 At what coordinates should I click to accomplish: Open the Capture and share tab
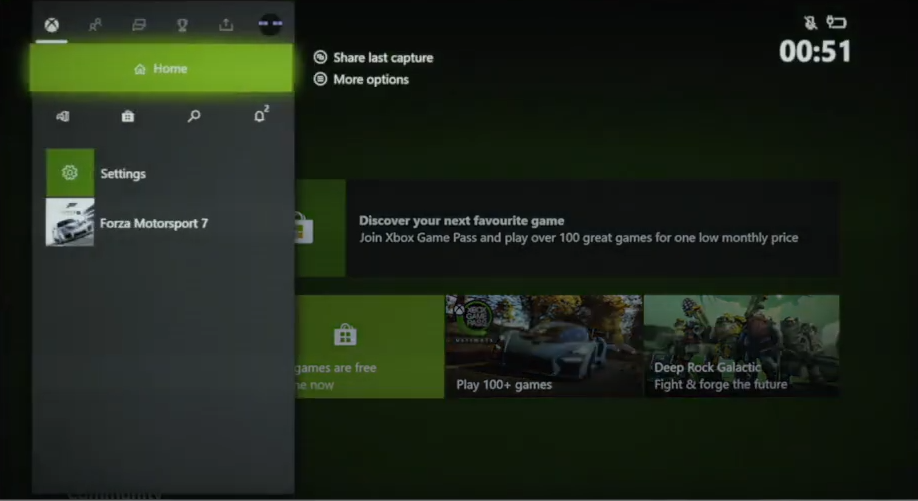click(x=226, y=25)
